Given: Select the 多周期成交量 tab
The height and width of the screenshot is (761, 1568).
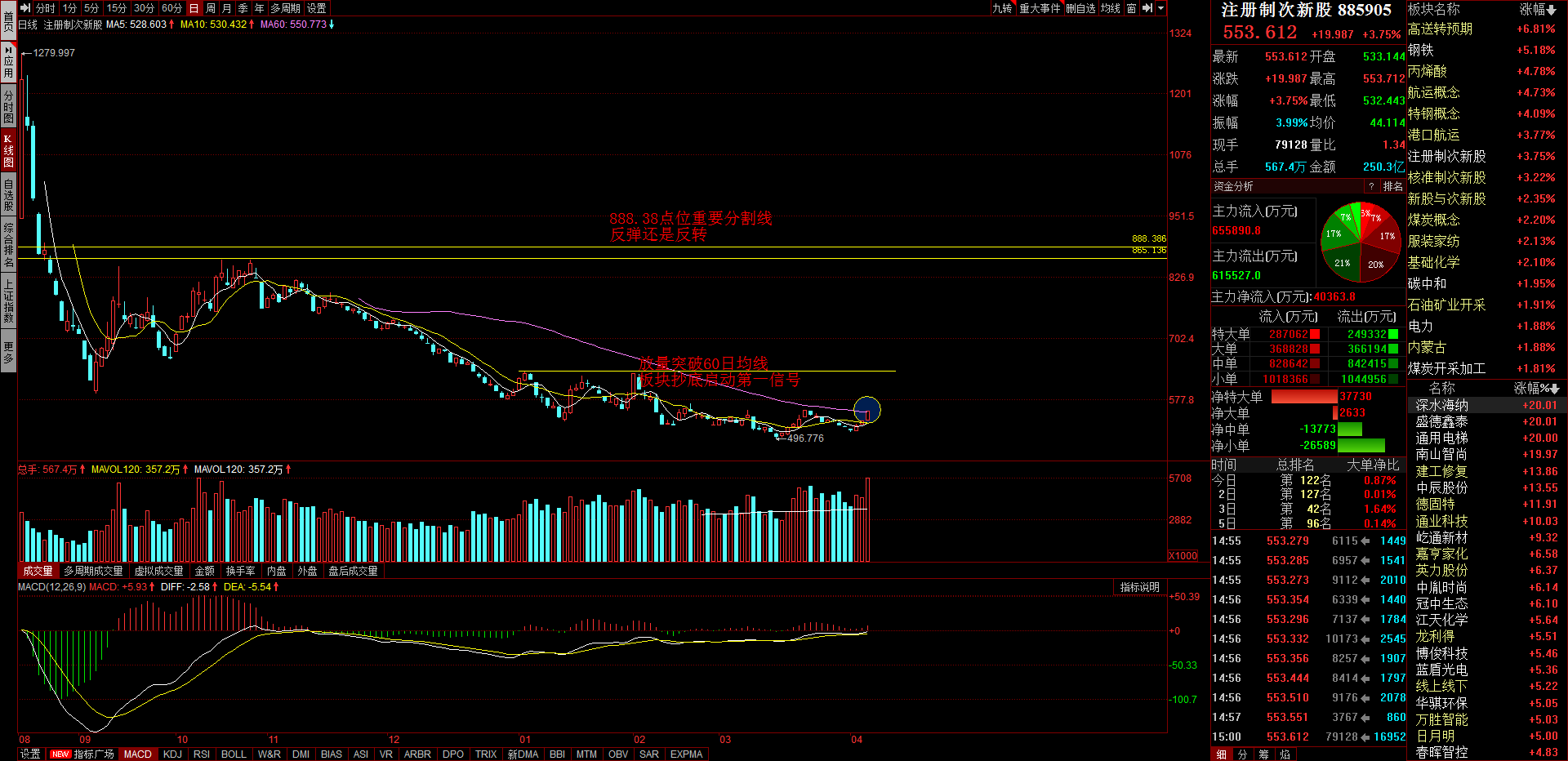Looking at the screenshot, I should click(93, 571).
